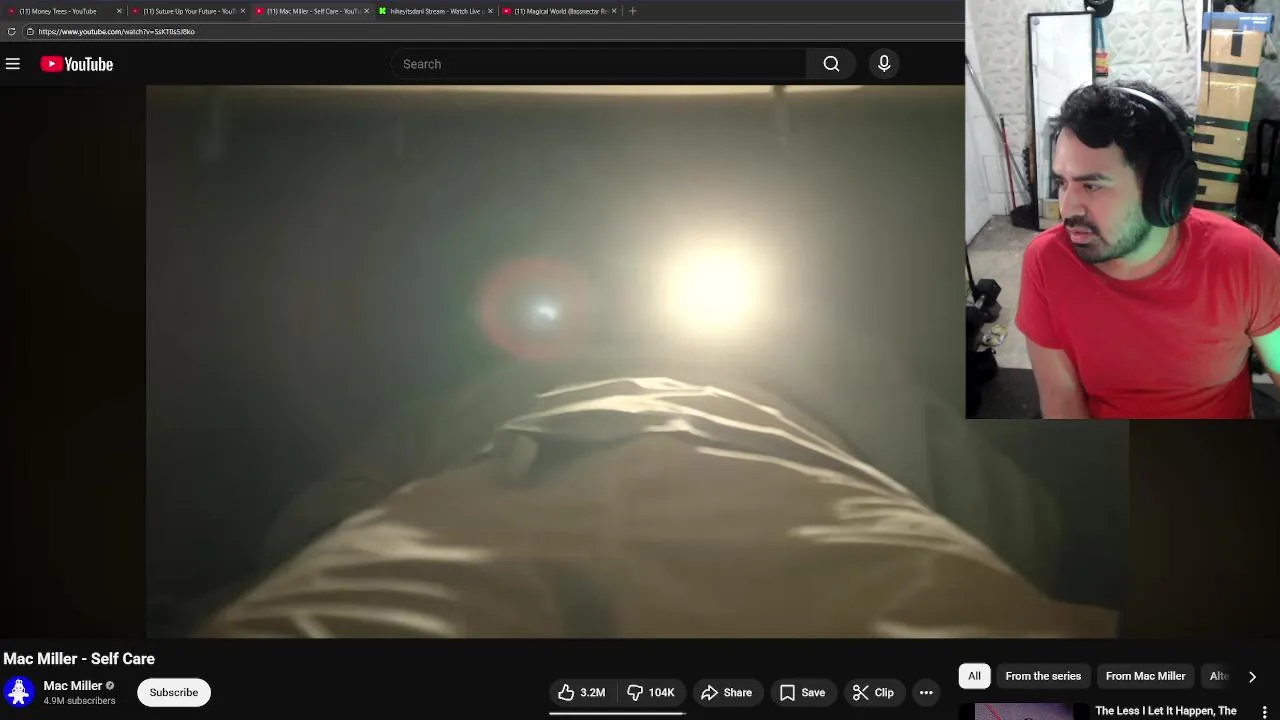Focus the YouTube search field
Image resolution: width=1280 pixels, height=720 pixels.
[x=598, y=64]
